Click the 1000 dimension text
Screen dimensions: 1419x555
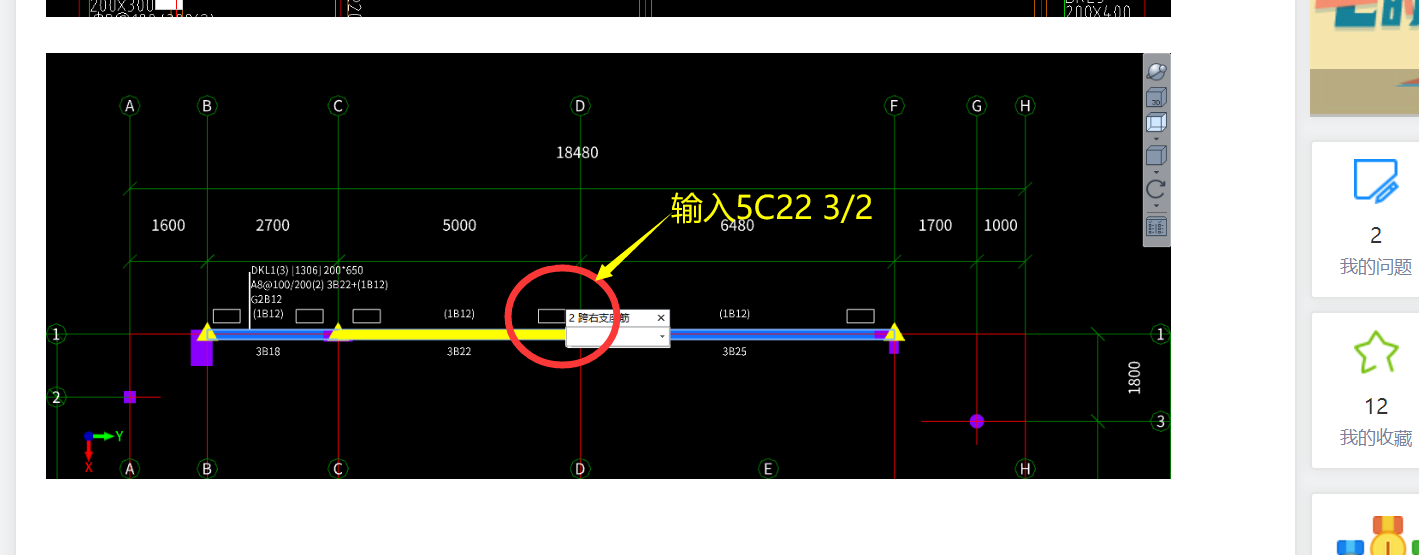pyautogui.click(x=1000, y=226)
